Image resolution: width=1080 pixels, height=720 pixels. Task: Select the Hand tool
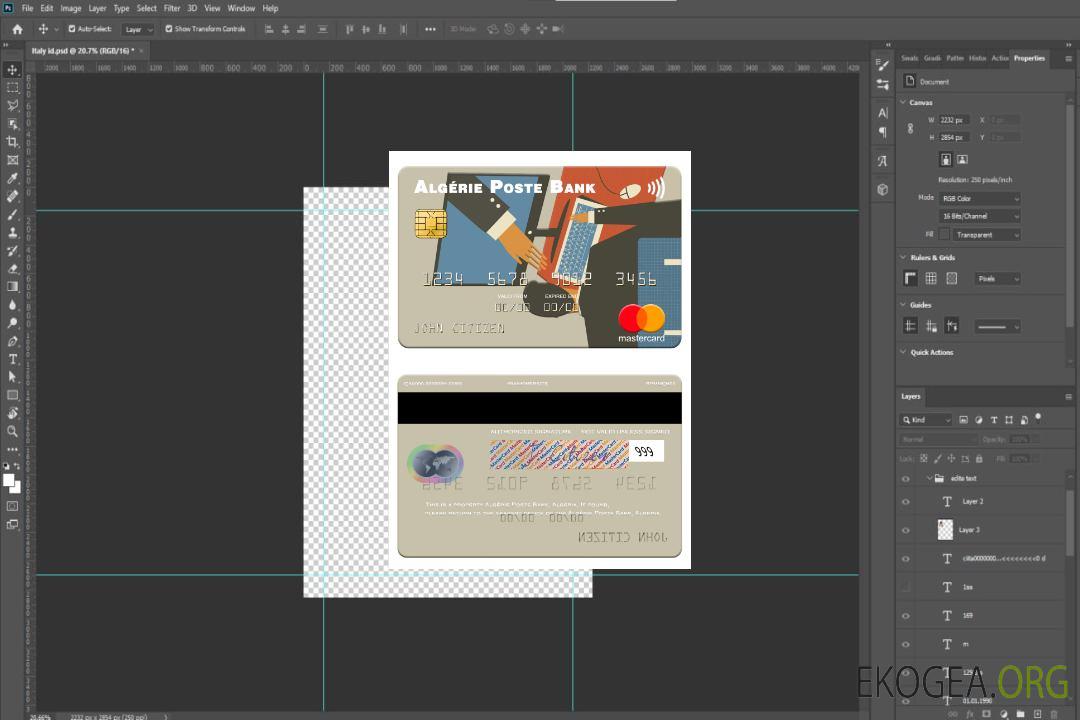coord(12,413)
